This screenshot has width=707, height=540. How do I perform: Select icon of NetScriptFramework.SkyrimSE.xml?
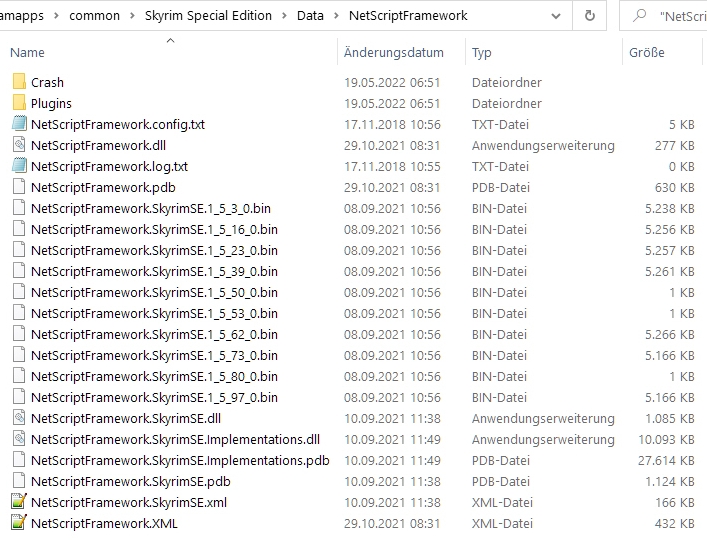(19, 502)
